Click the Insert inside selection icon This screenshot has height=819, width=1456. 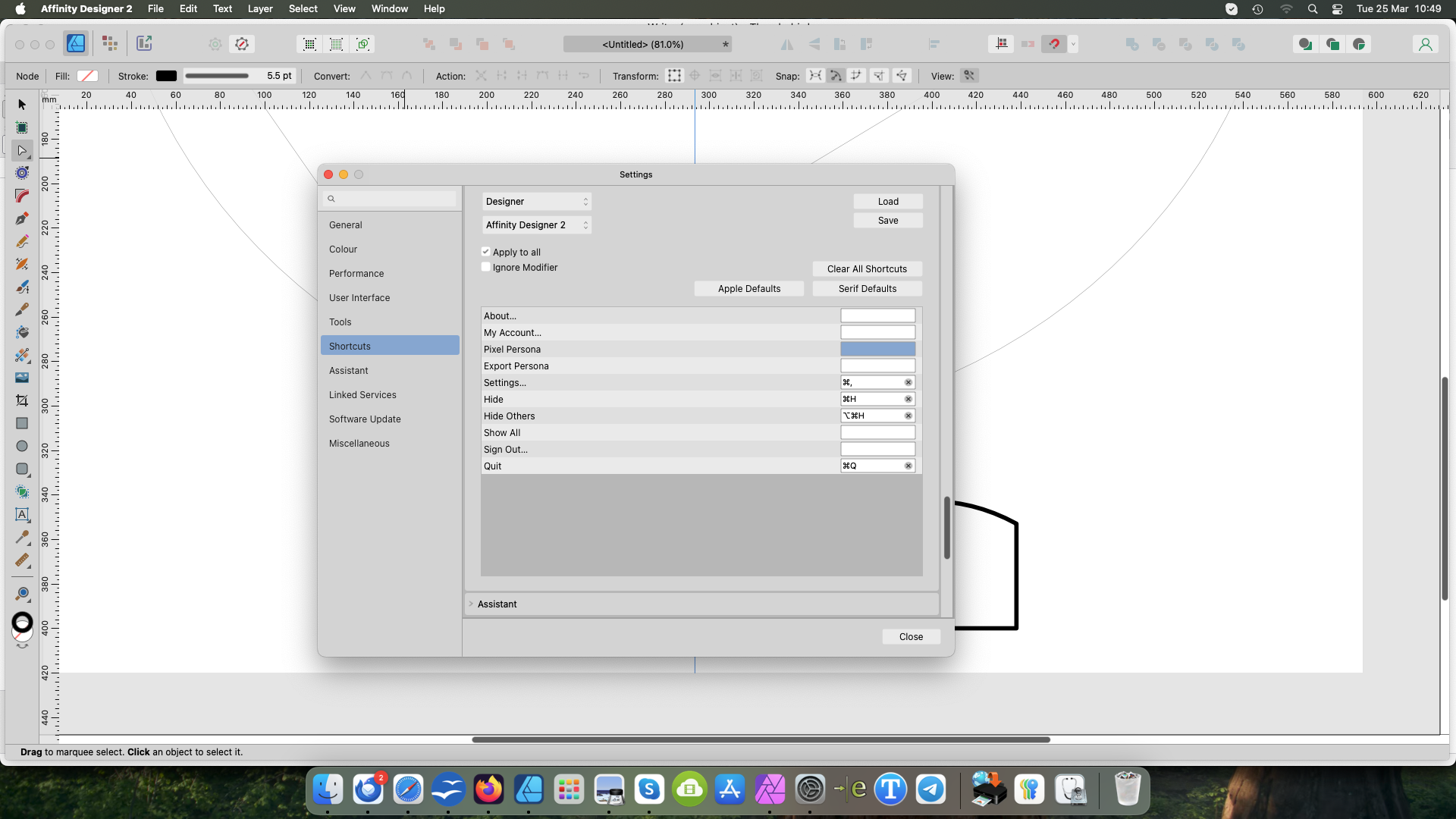pyautogui.click(x=1359, y=44)
